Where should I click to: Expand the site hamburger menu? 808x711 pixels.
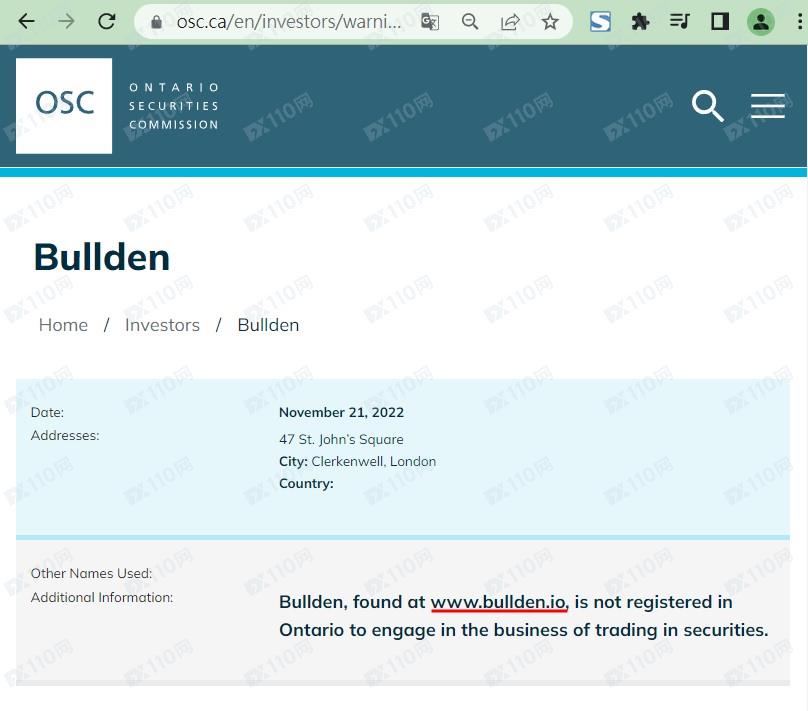767,105
